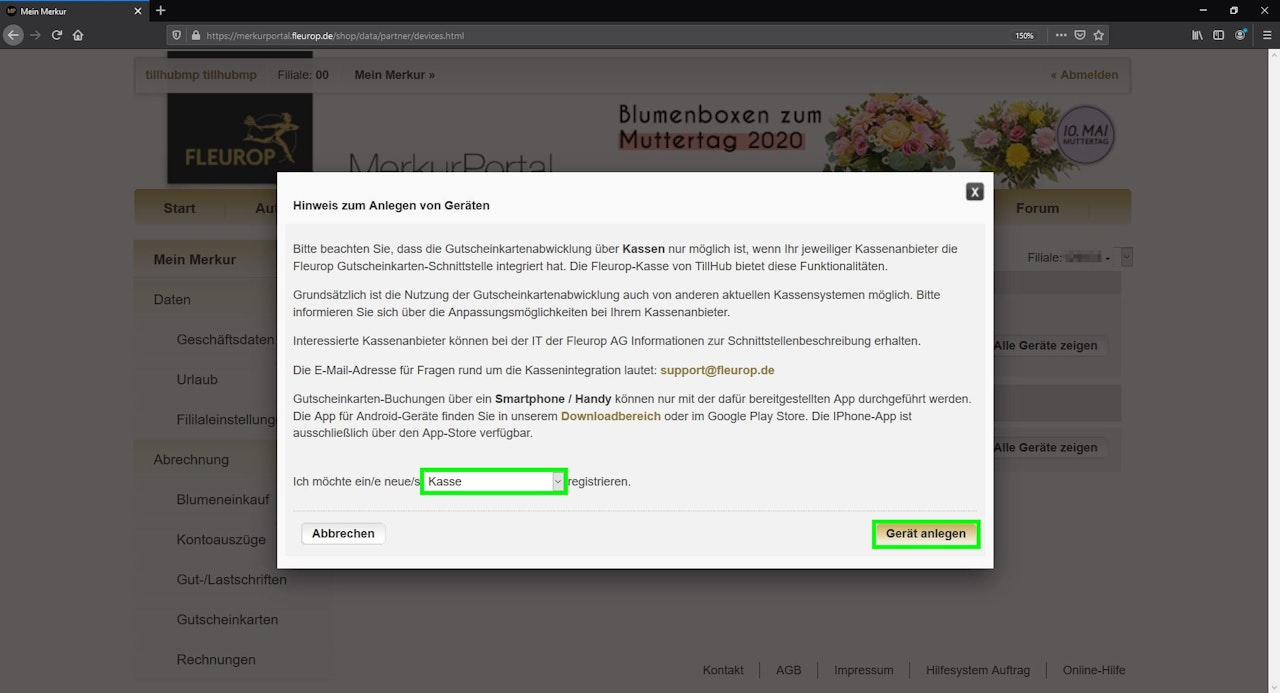Open the Kontakt footer link
This screenshot has width=1280, height=693.
(723, 670)
